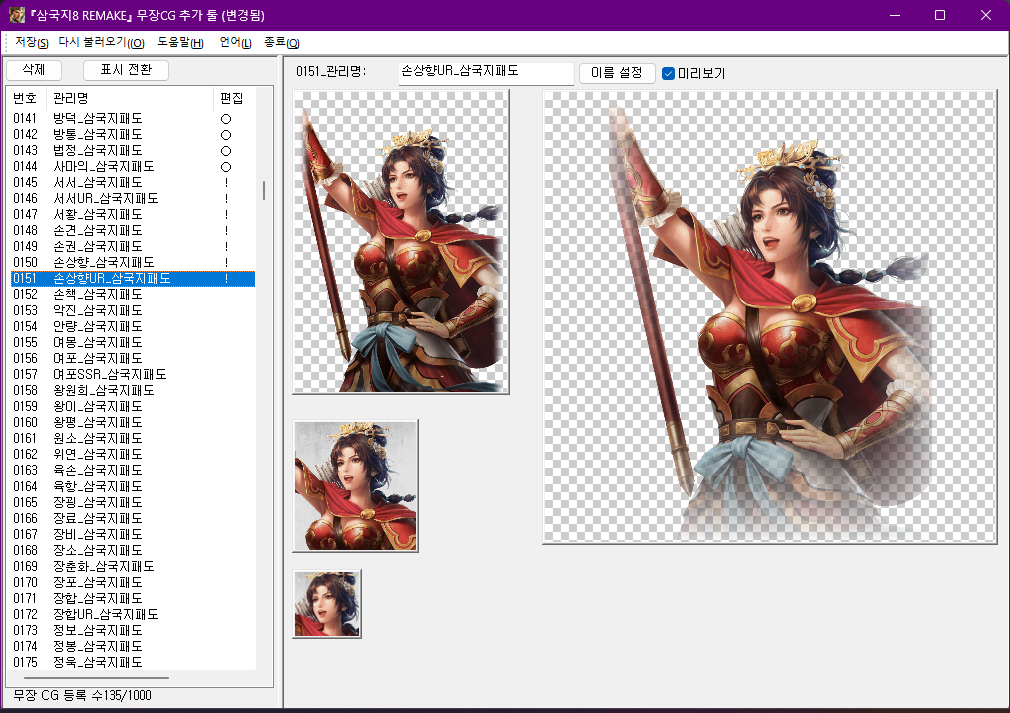1010x713 pixels.
Task: Open the 다시 불러오기(O) menu
Action: [101, 43]
